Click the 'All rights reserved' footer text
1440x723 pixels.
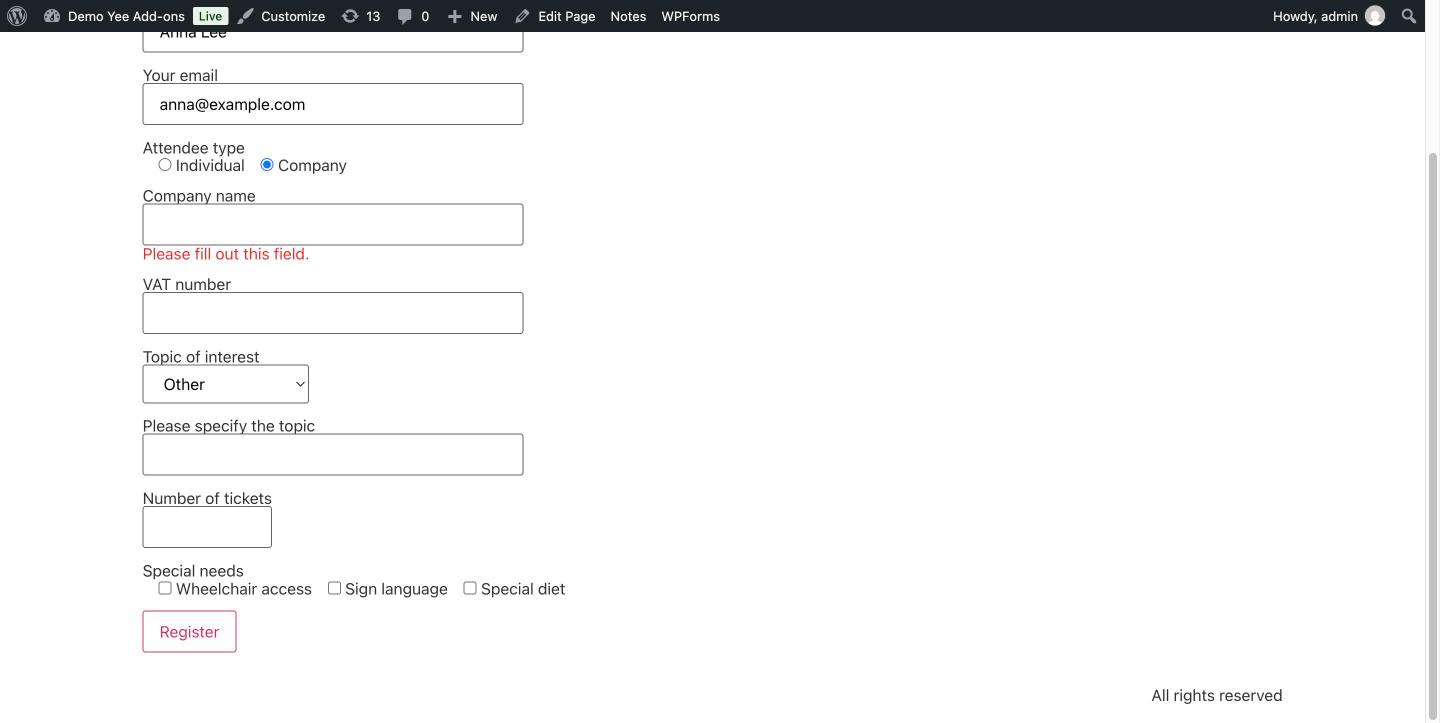1216,696
